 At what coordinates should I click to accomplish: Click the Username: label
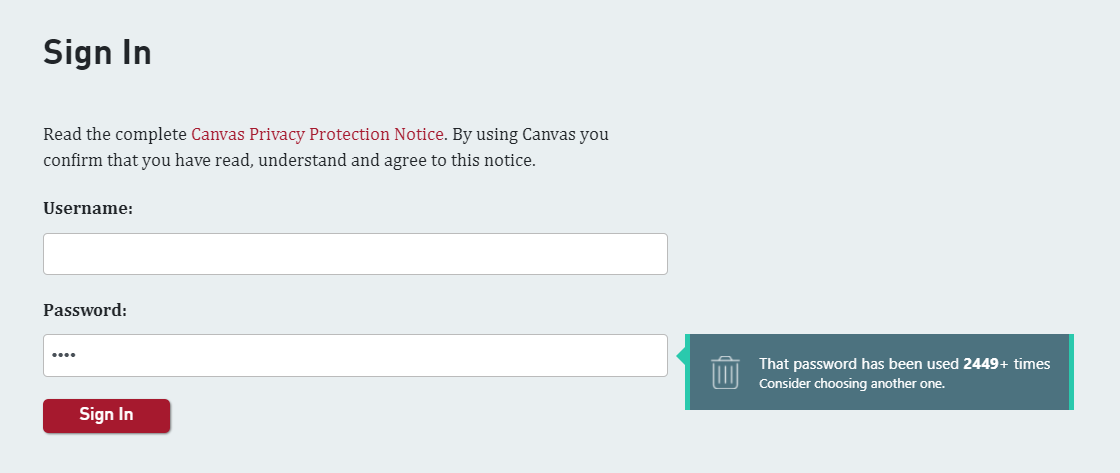point(89,209)
